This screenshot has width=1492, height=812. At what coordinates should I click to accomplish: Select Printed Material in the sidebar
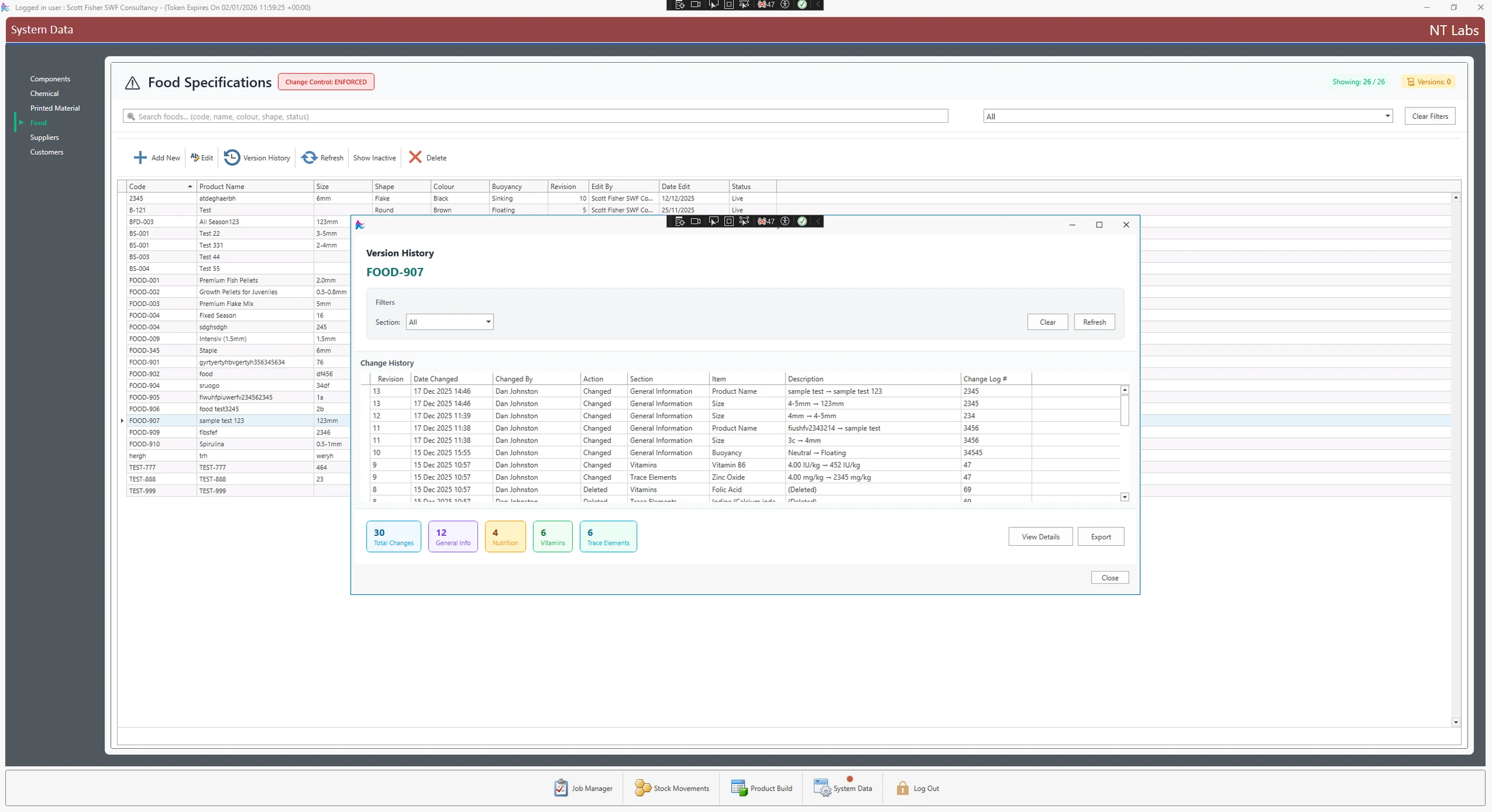55,108
